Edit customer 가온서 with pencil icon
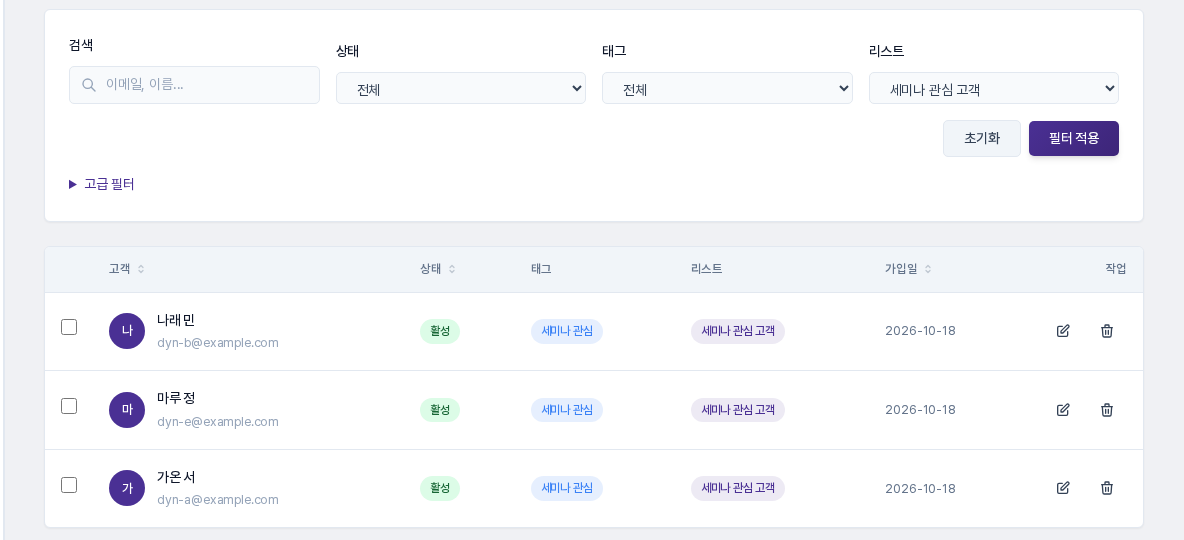 [x=1062, y=488]
